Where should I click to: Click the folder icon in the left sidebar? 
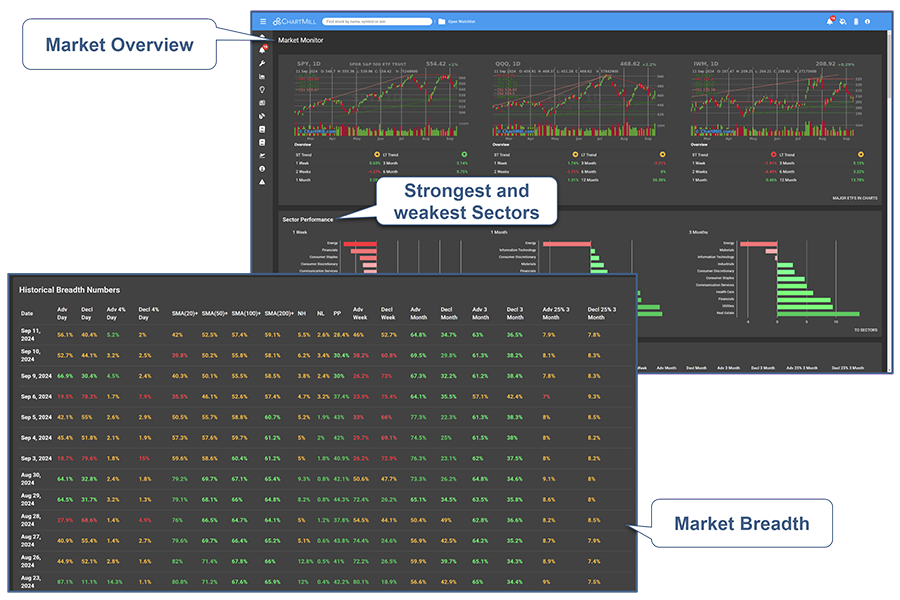tap(262, 75)
